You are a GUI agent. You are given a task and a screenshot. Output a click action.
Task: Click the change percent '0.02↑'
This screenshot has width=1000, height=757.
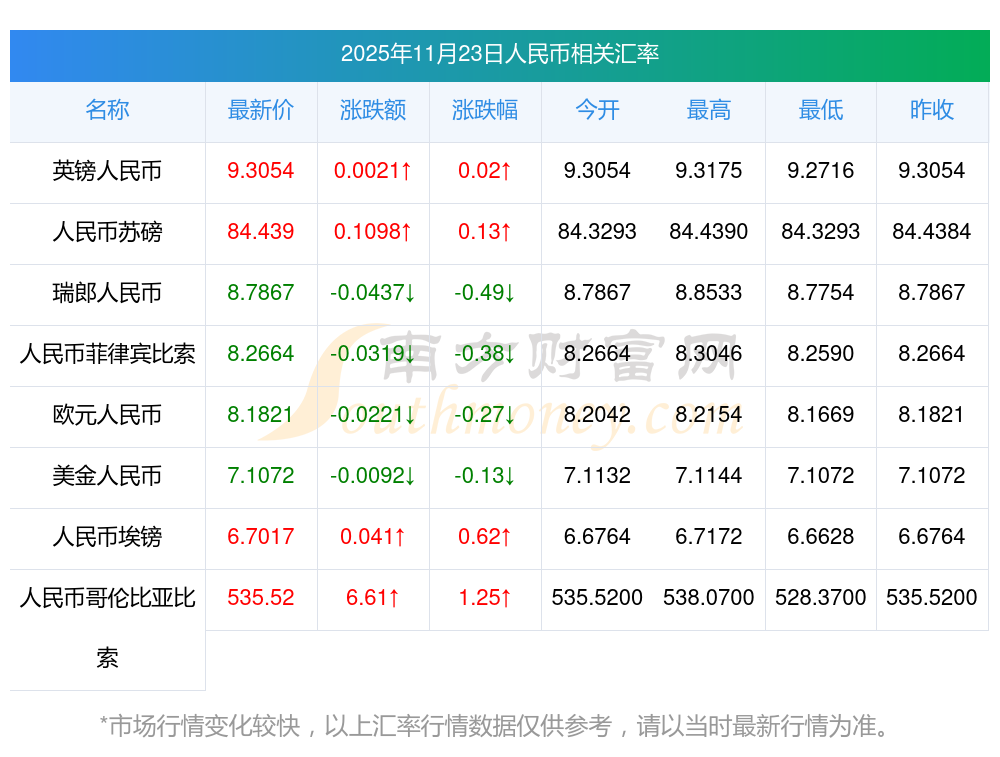pos(485,171)
